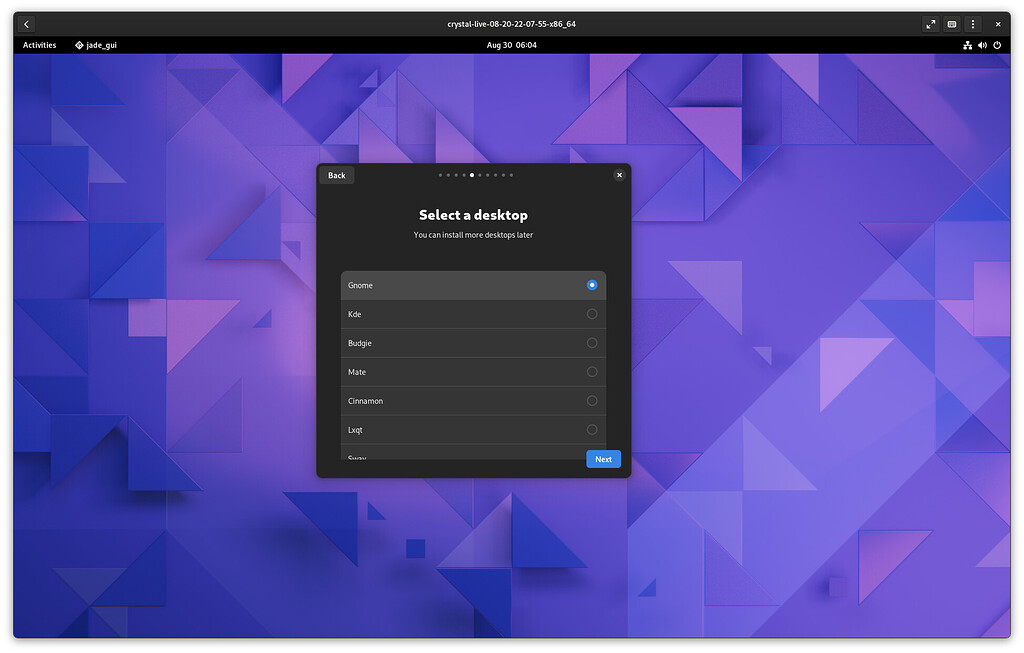Click the power icon in the top bar
This screenshot has width=1024, height=653.
click(997, 45)
